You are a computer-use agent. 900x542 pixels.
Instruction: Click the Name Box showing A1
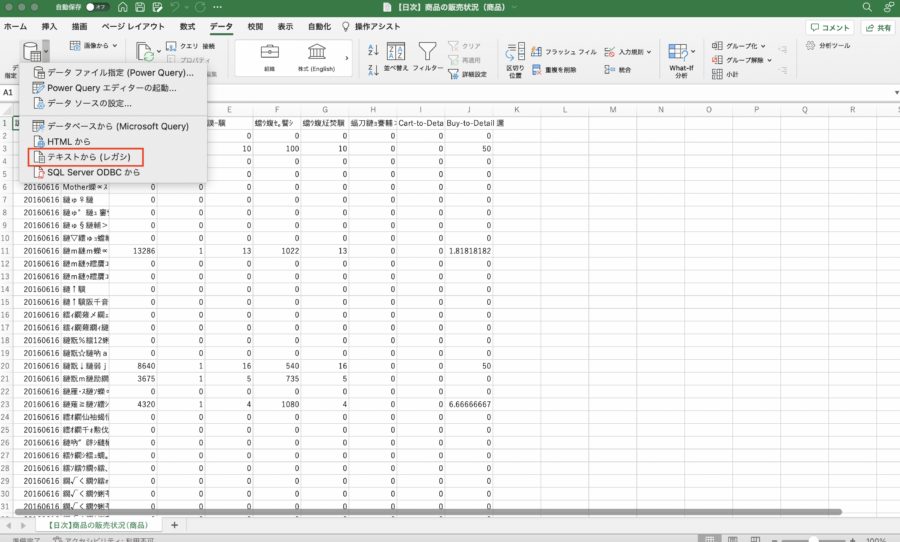click(x=10, y=92)
